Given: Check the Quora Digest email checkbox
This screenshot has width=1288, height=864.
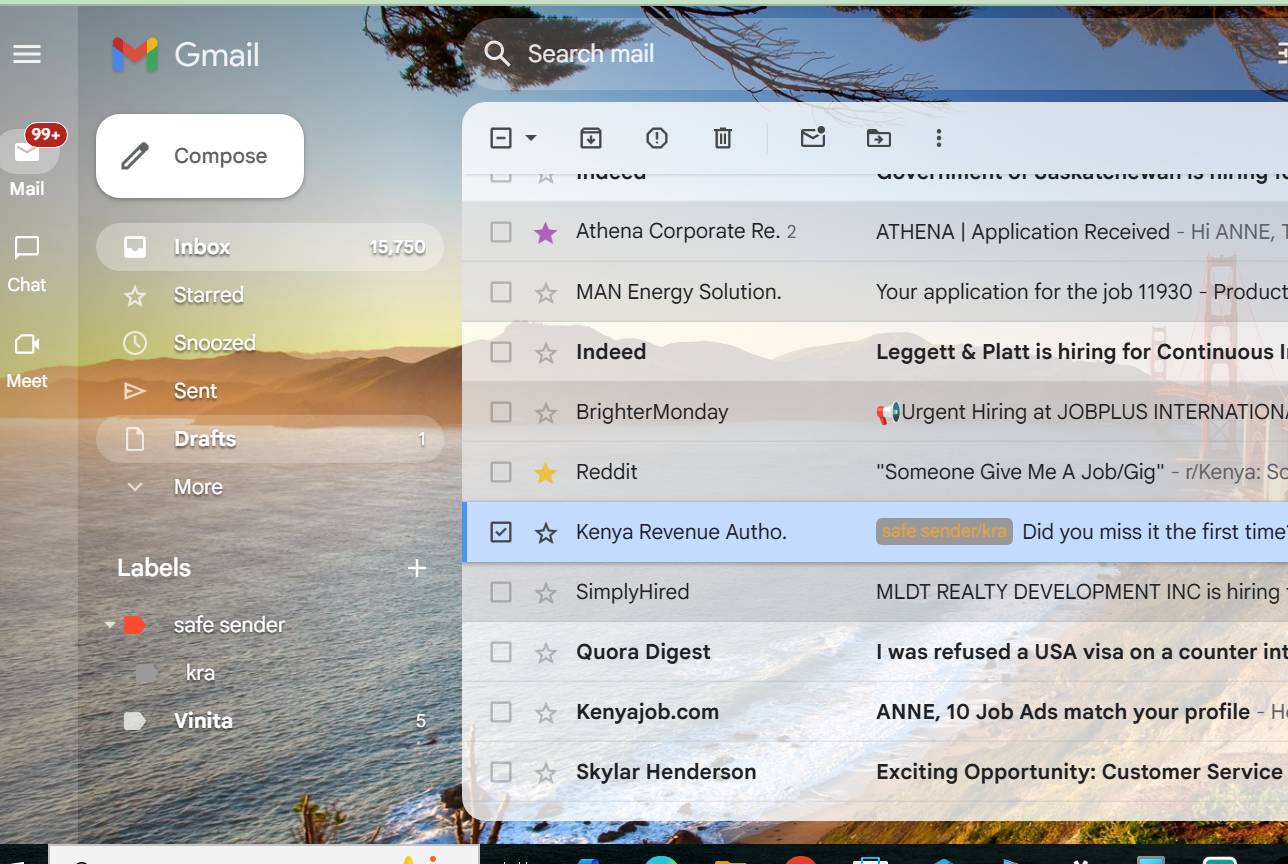Looking at the screenshot, I should 501,652.
